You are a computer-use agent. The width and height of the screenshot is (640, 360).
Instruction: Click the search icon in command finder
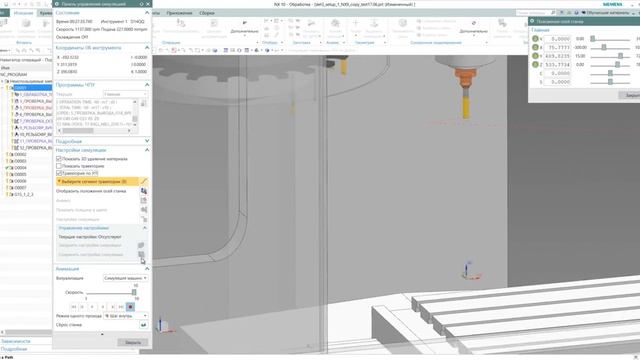553,13
